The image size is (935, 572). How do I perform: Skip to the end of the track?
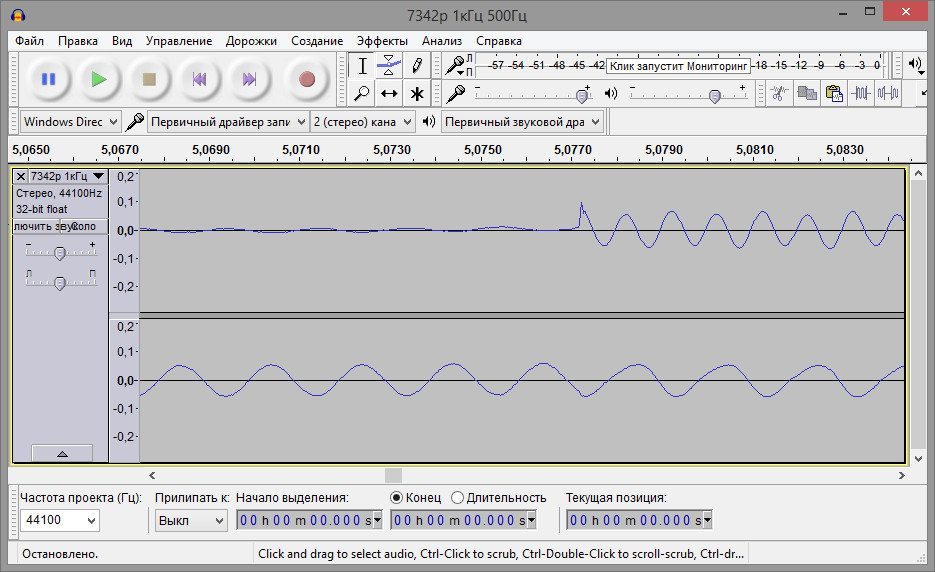[x=249, y=79]
